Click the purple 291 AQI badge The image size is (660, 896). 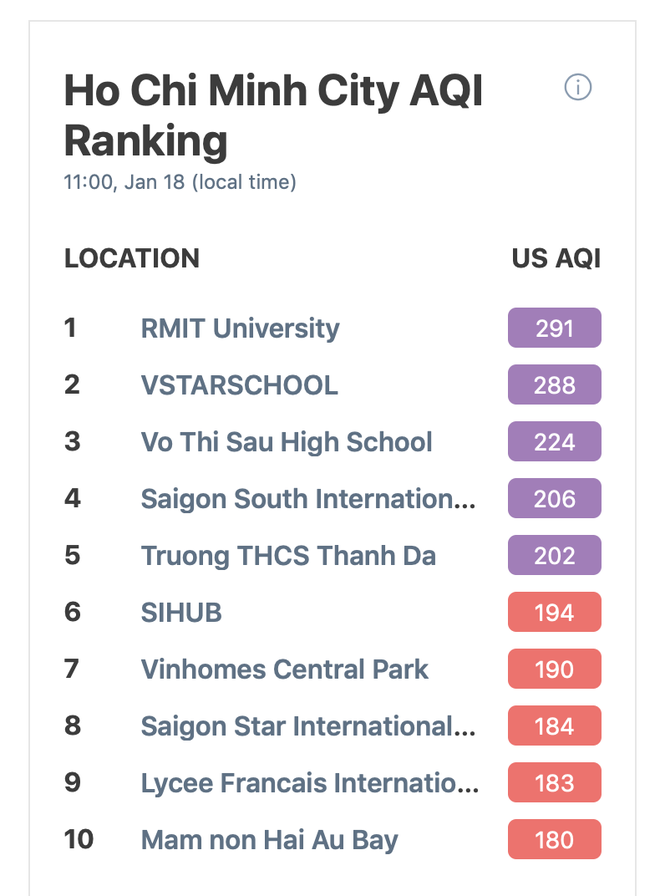pos(554,328)
